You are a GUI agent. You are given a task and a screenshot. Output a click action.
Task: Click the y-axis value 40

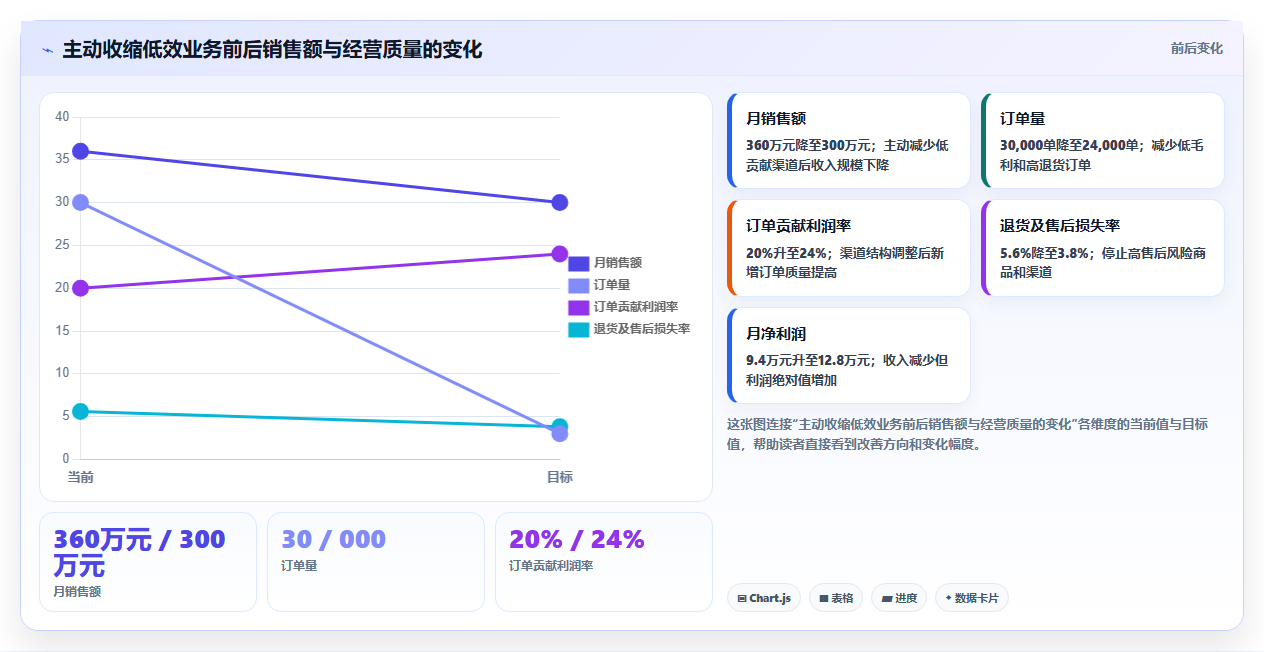click(62, 117)
